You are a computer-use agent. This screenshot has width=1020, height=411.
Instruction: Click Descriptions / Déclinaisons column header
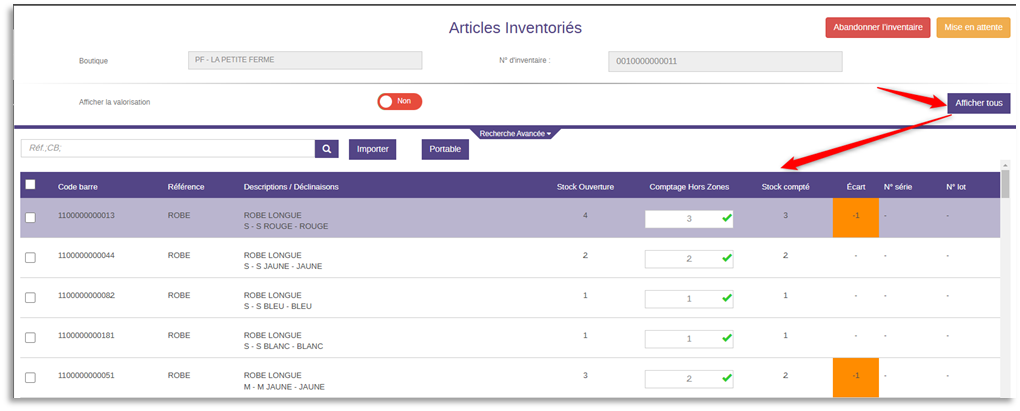coord(291,187)
